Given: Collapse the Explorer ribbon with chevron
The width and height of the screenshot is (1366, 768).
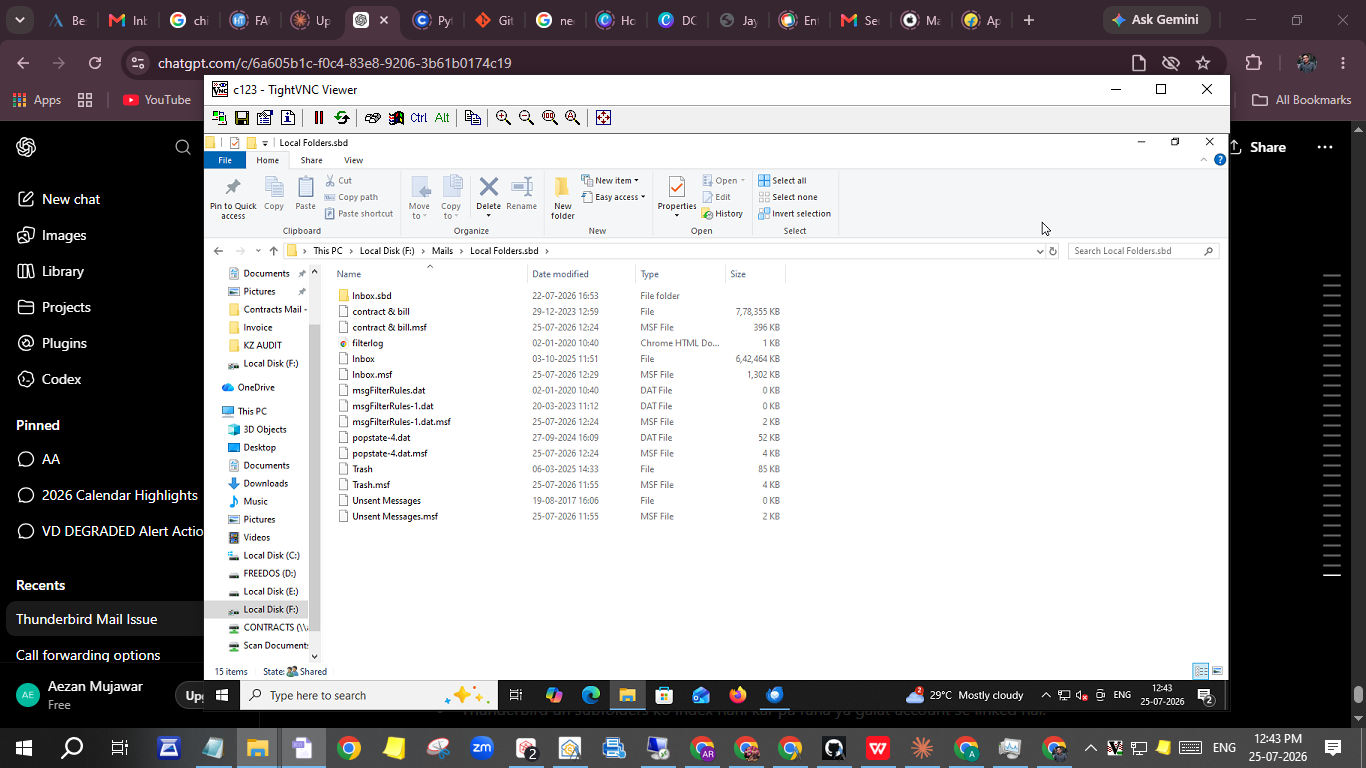Looking at the screenshot, I should click(x=1204, y=160).
